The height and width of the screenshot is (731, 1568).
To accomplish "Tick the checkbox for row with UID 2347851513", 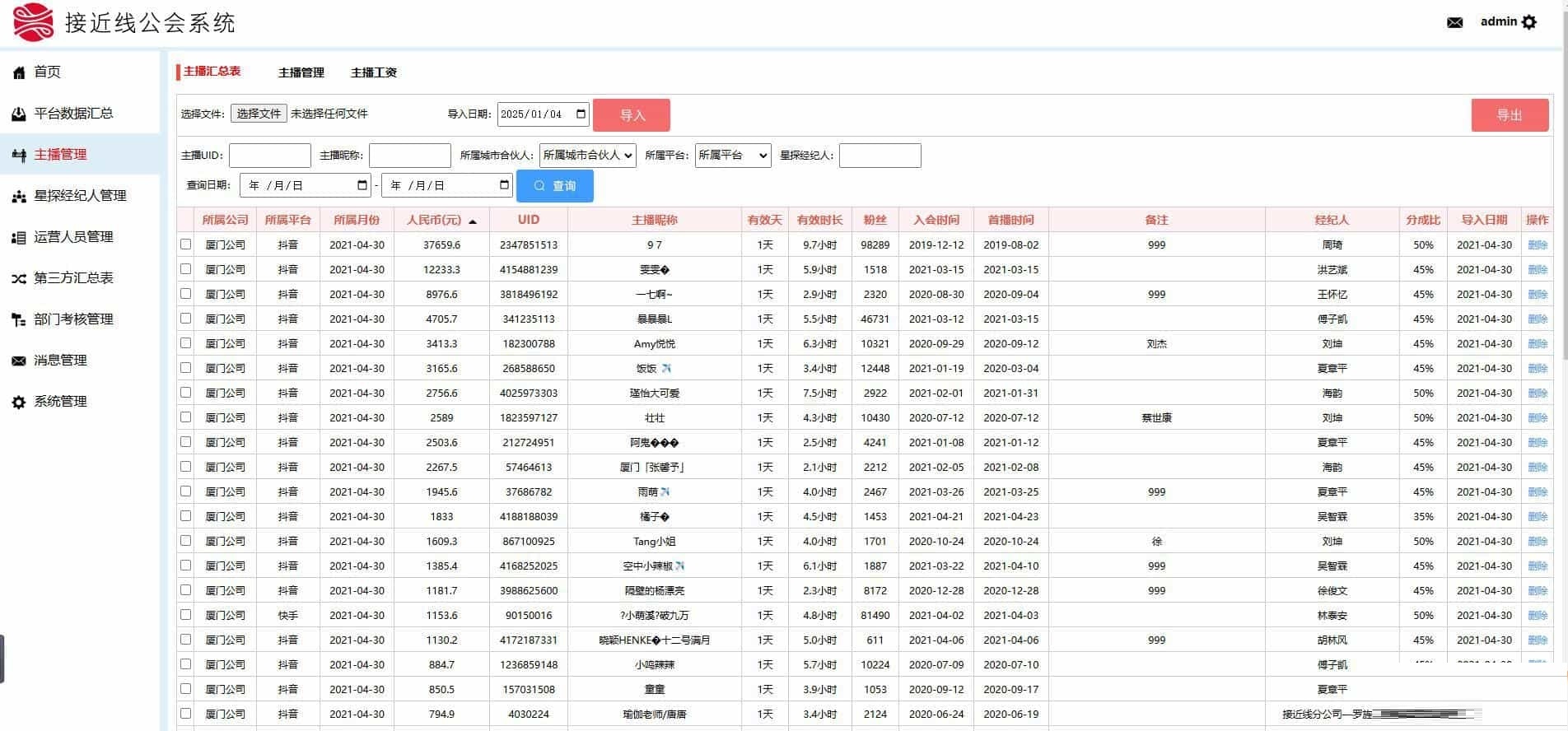I will pos(185,244).
